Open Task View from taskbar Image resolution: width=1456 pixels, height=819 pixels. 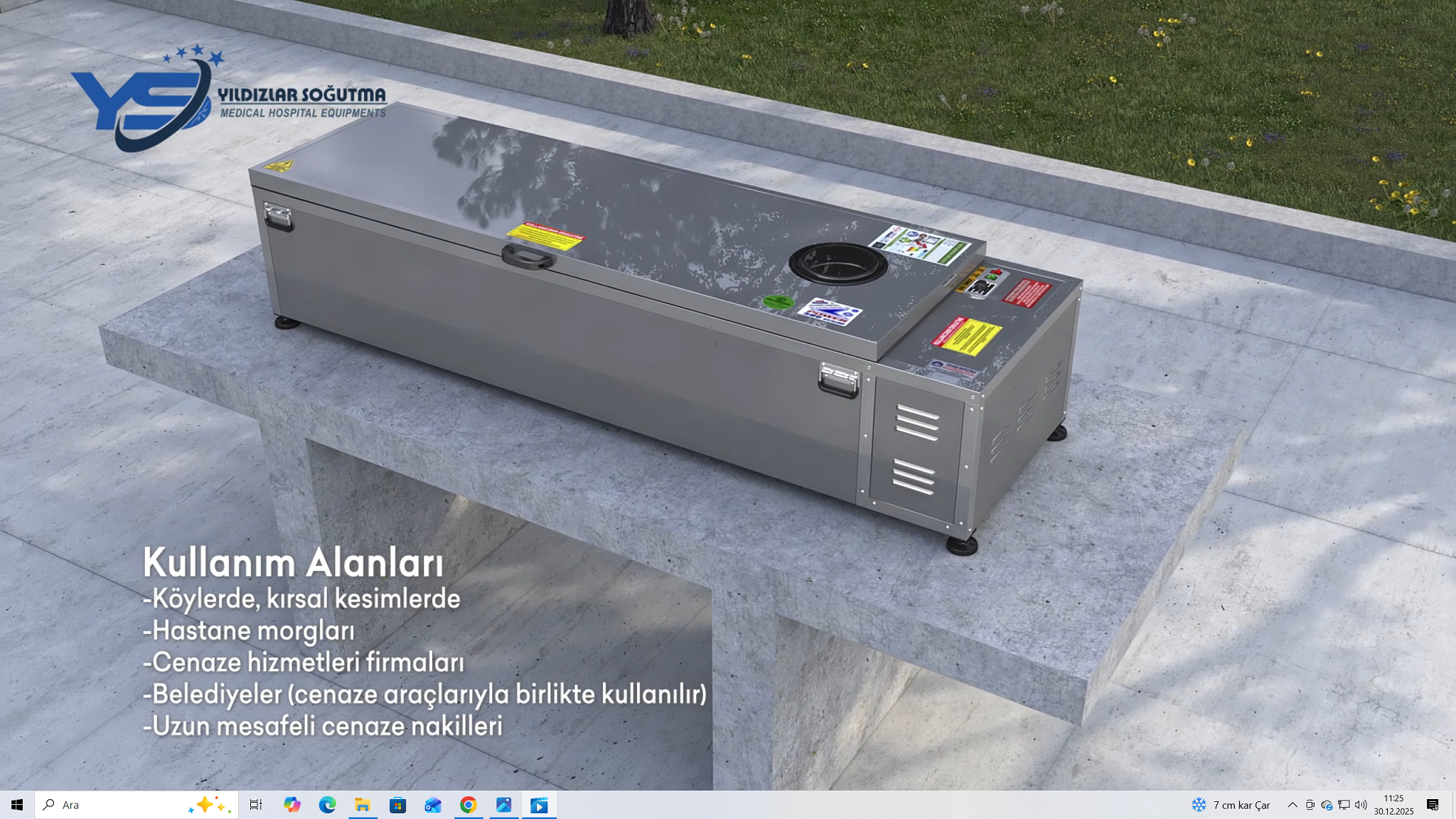[x=256, y=805]
